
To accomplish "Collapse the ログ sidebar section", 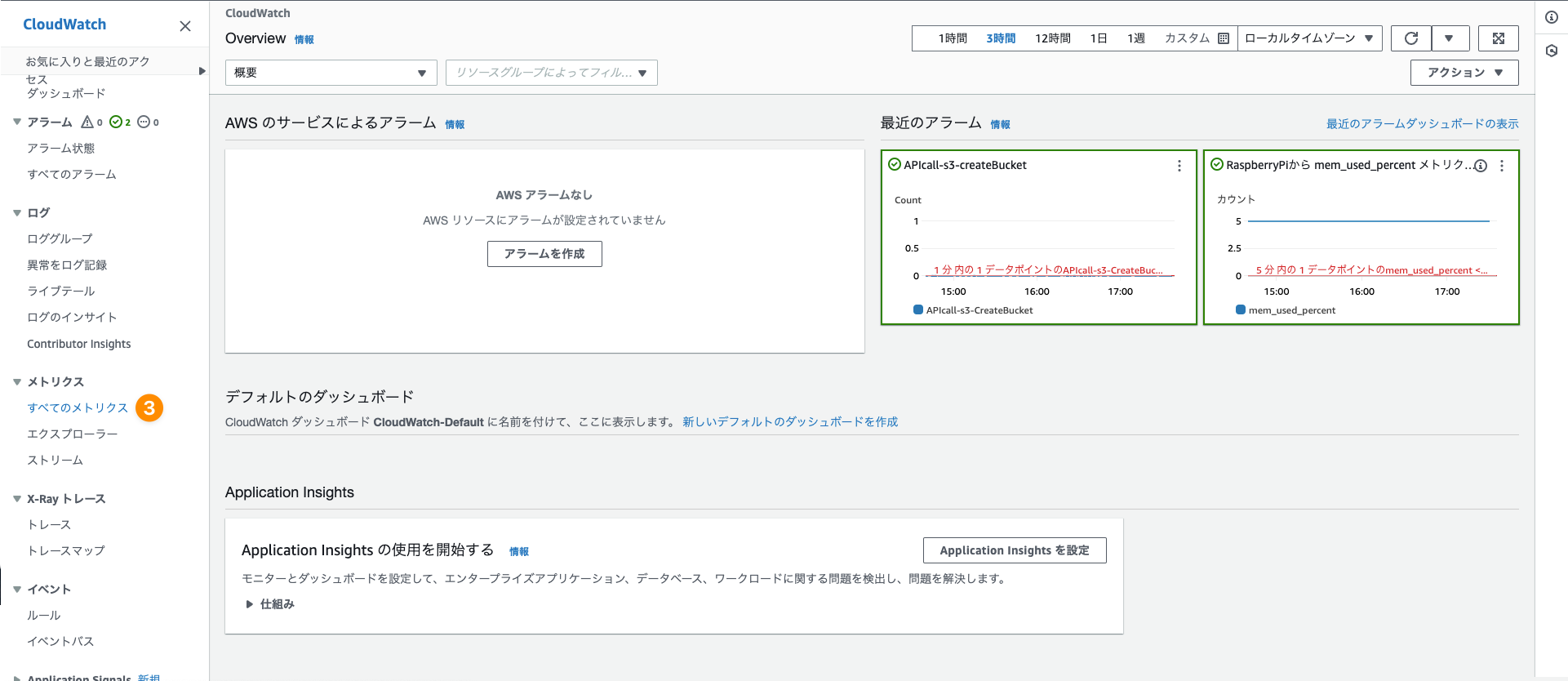I will click(x=17, y=212).
